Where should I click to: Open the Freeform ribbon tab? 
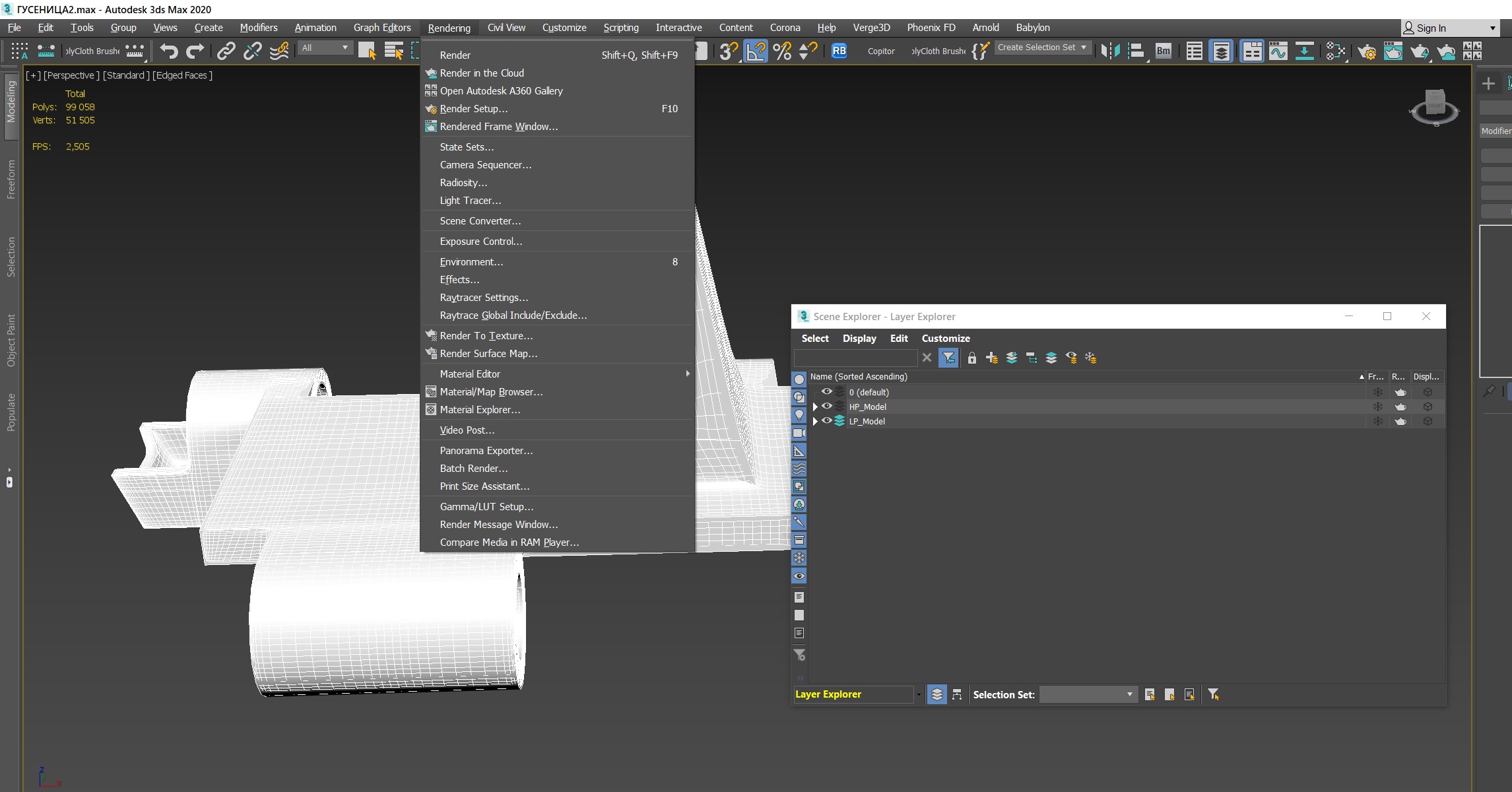point(11,179)
